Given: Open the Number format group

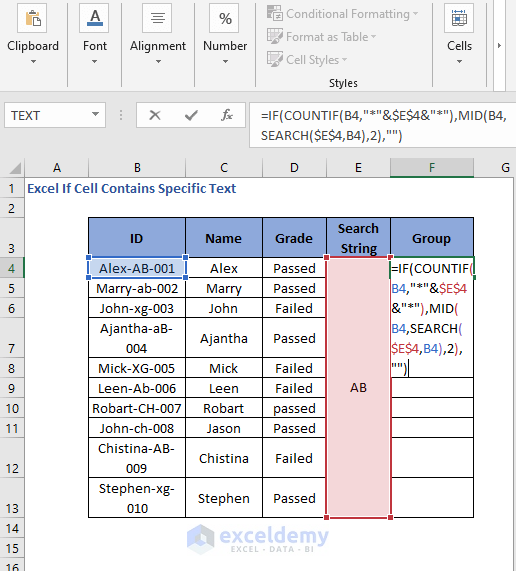Looking at the screenshot, I should (225, 35).
